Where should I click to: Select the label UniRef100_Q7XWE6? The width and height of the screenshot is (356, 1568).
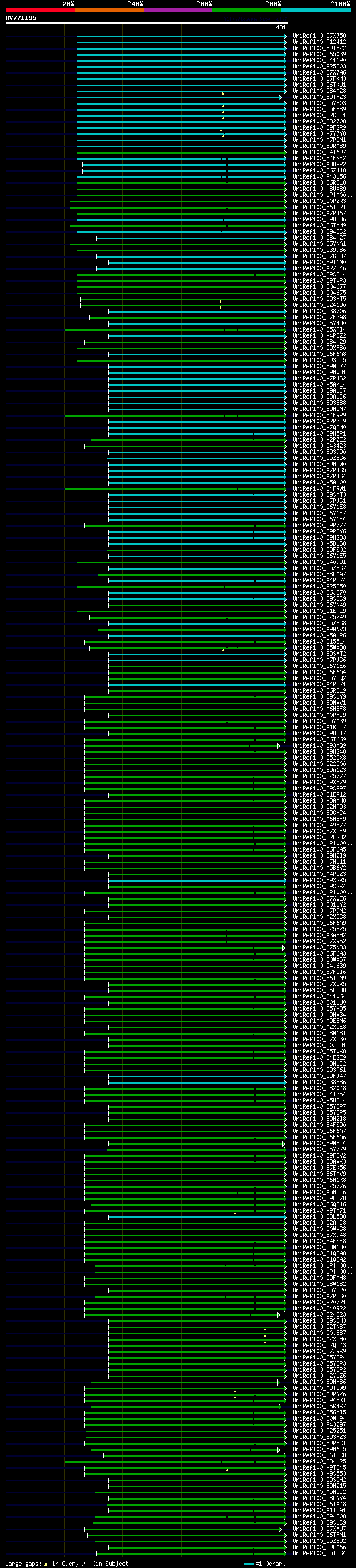click(319, 899)
